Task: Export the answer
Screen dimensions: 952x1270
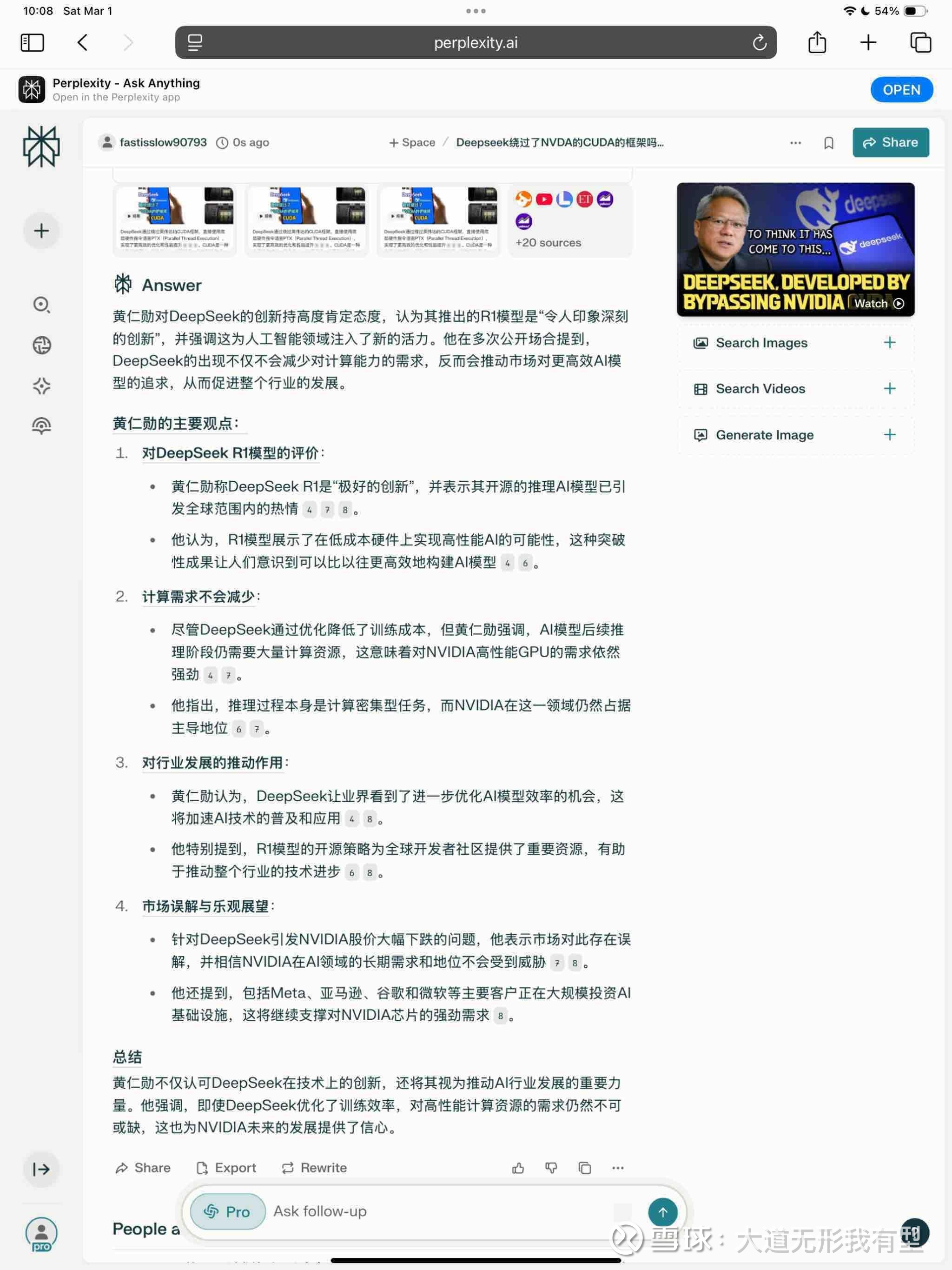Action: 226,1168
